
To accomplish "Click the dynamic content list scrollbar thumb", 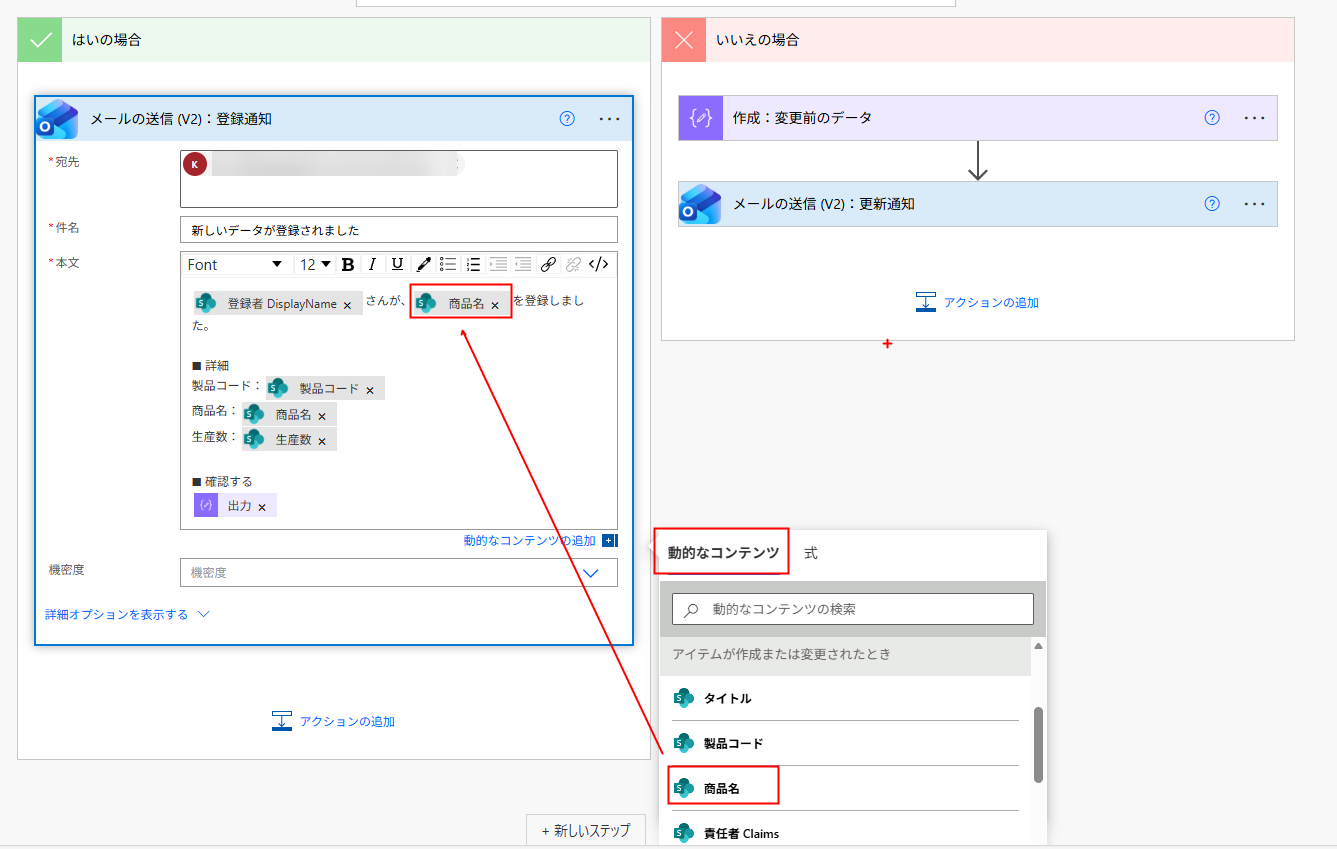I will pos(1038,745).
